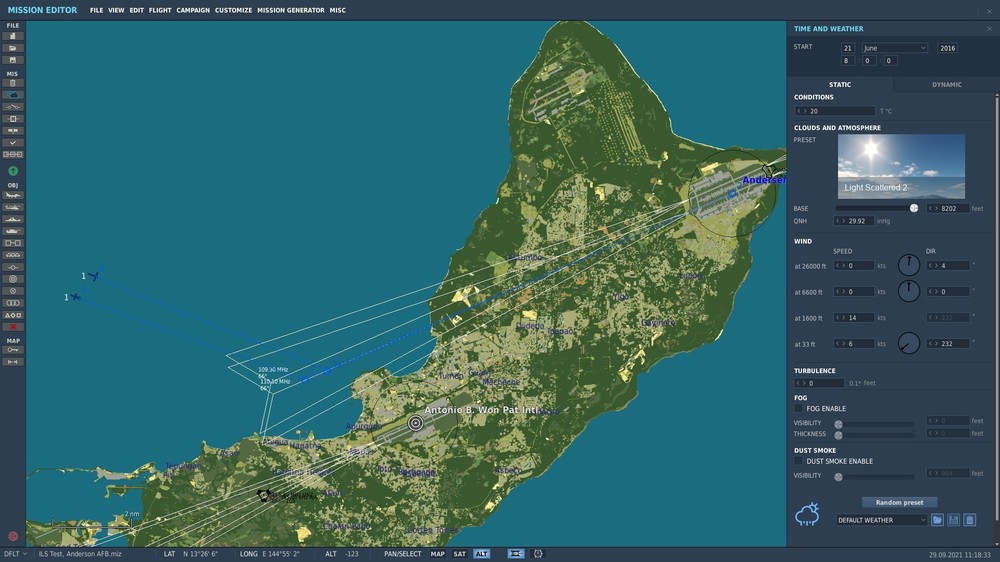Click the new mission file icon

(13, 36)
